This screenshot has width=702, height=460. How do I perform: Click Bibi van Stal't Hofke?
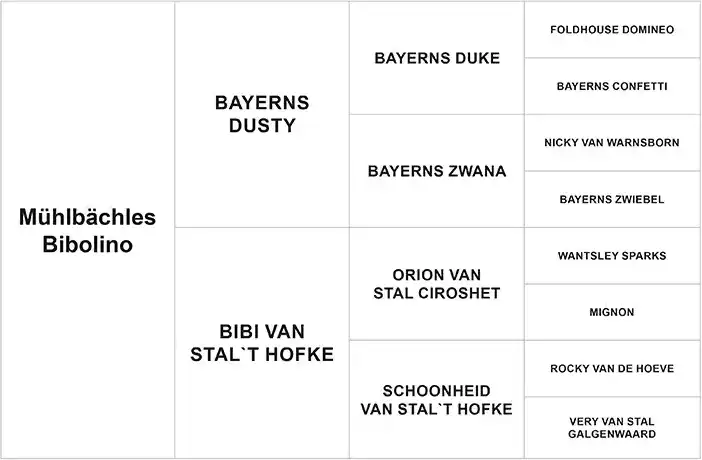262,342
